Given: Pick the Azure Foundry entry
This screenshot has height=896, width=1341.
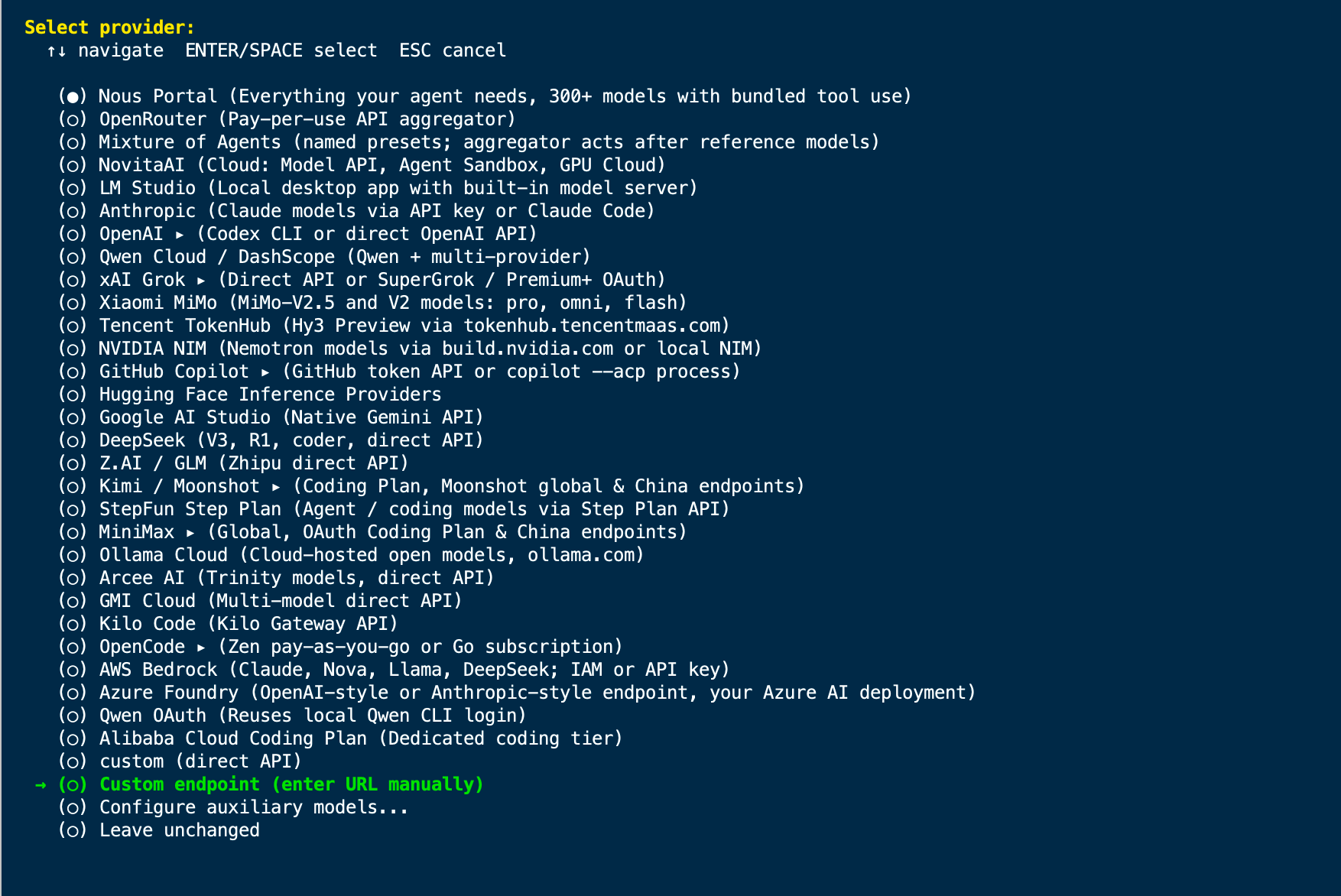Looking at the screenshot, I should (x=517, y=693).
